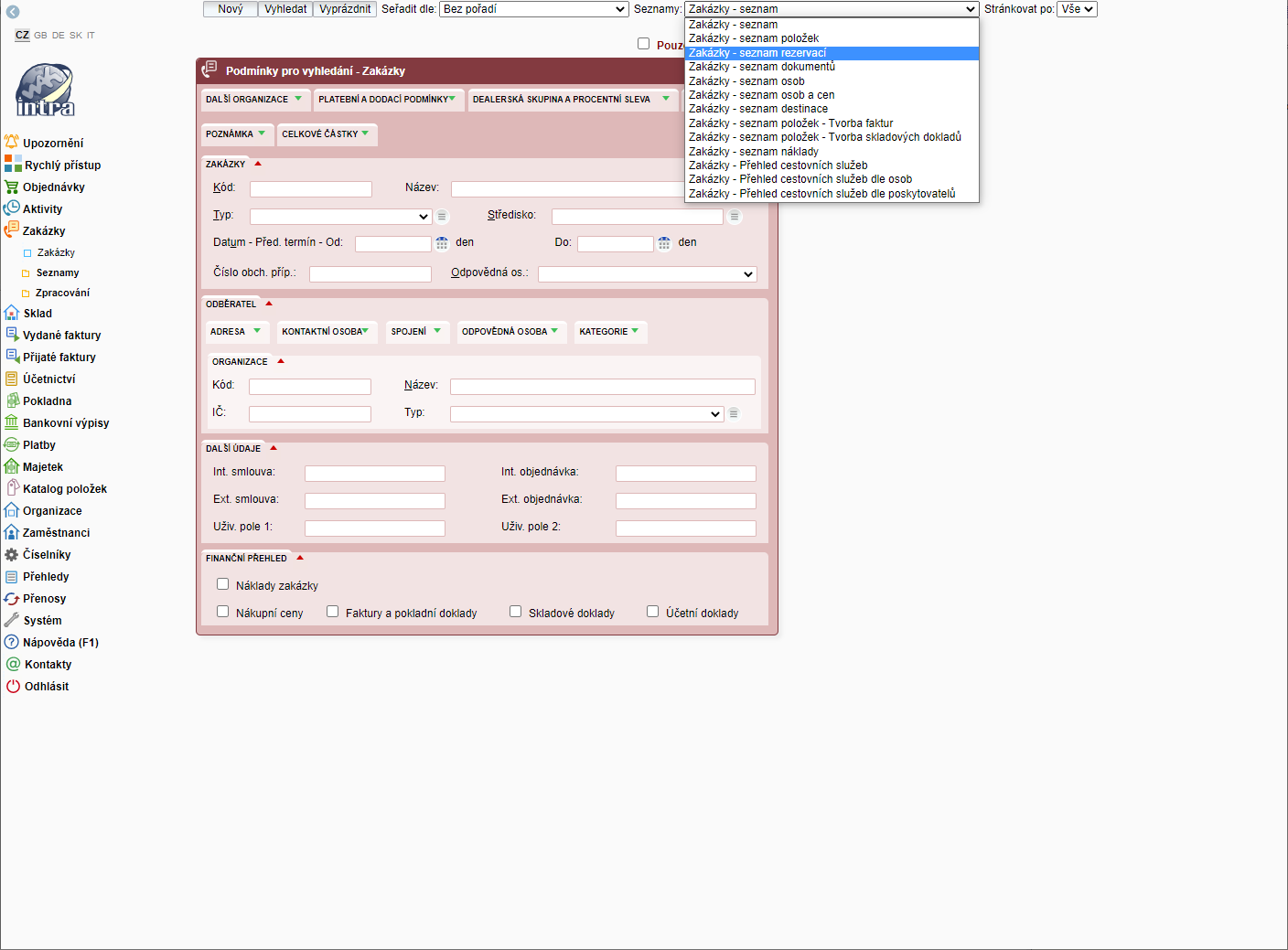Select Zakázky - seznam dokumentů from list

pyautogui.click(x=761, y=67)
